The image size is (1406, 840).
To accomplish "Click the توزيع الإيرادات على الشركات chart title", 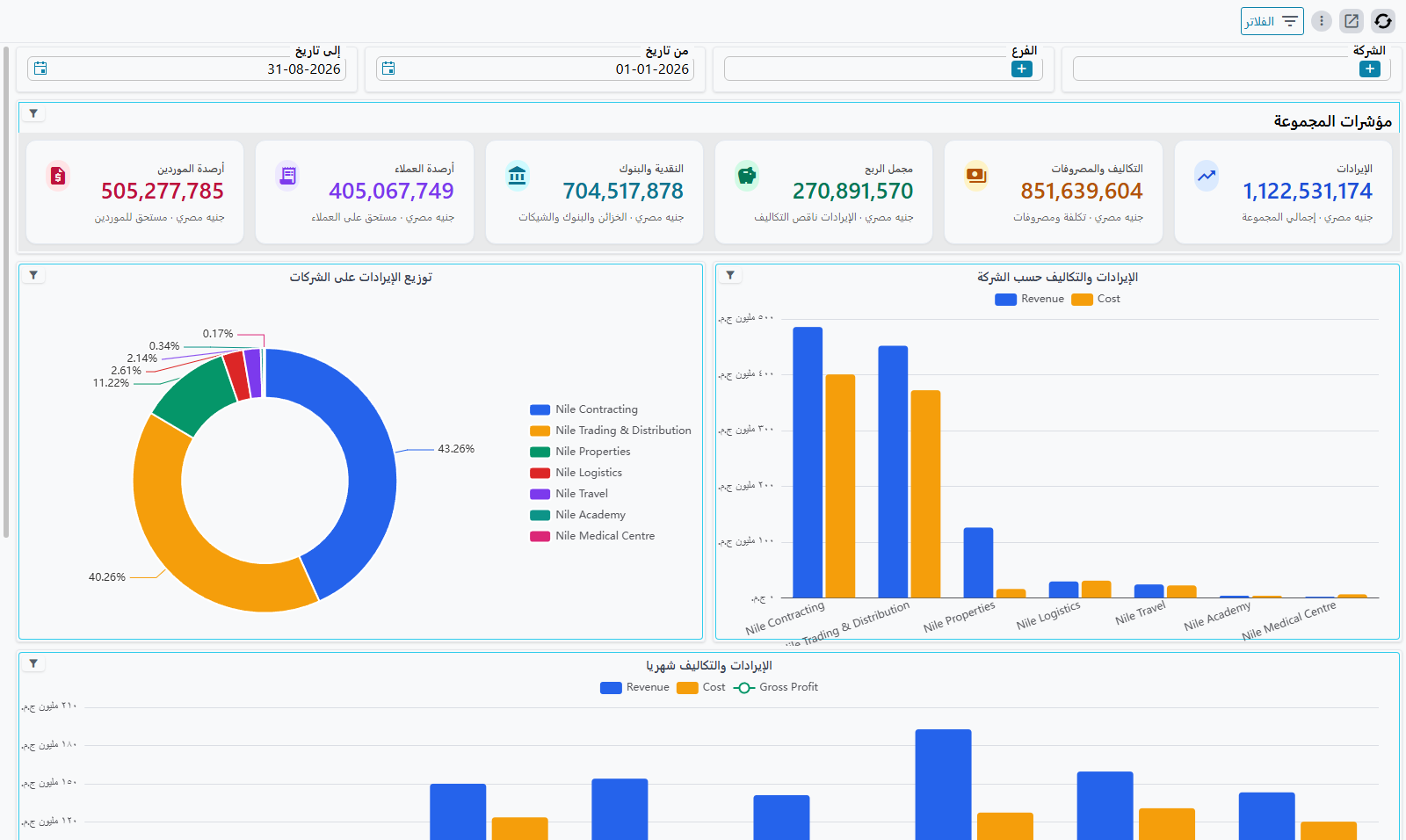I will point(361,277).
